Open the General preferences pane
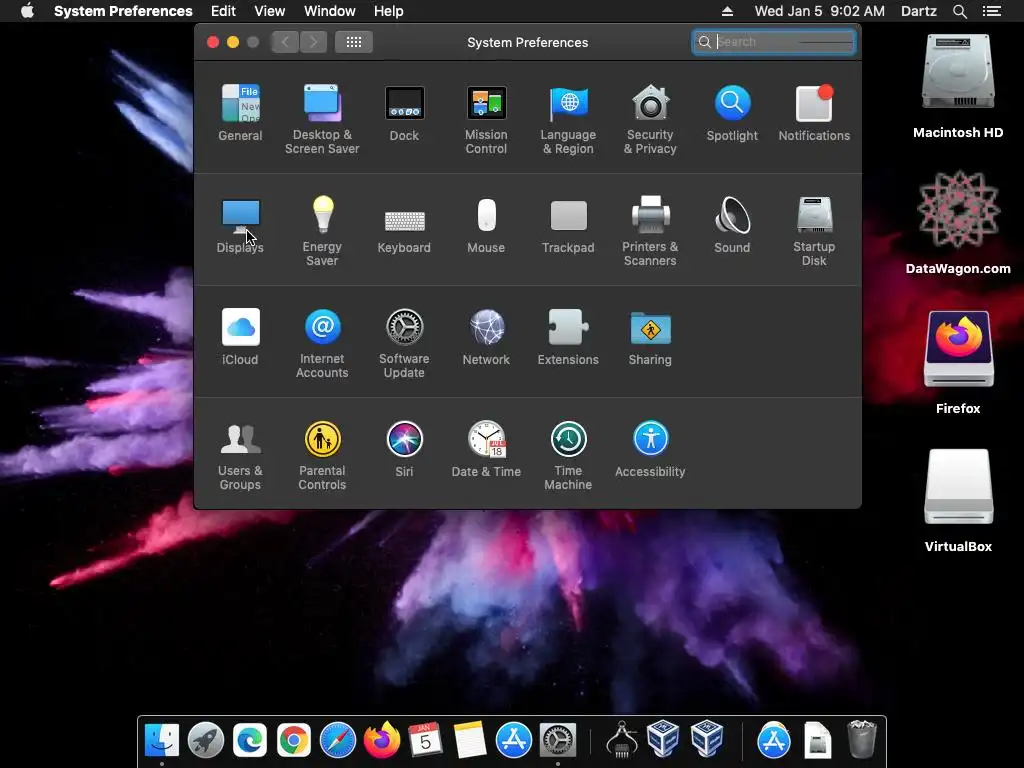Image resolution: width=1024 pixels, height=768 pixels. point(240,112)
